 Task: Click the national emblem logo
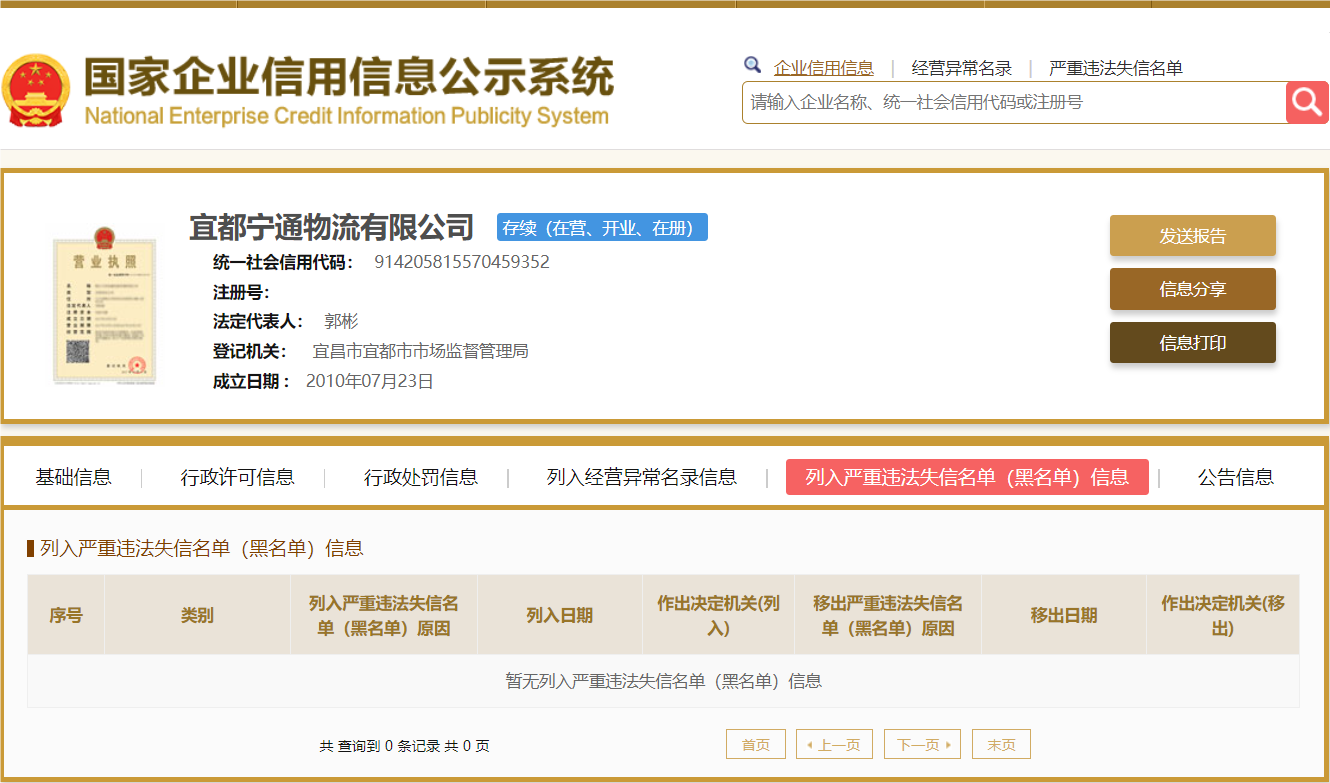(x=36, y=91)
